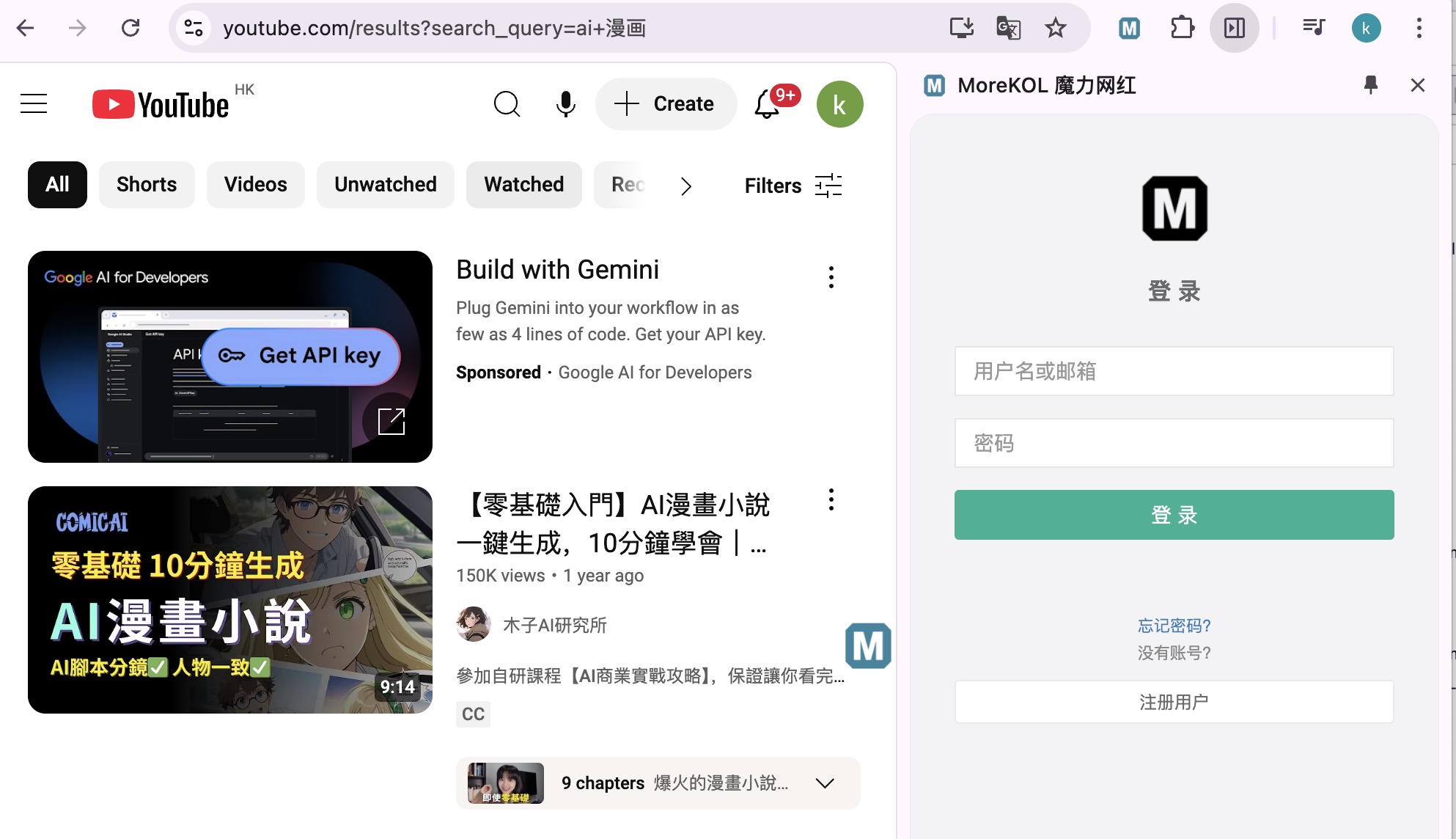
Task: Bookmark this page with the star icon
Action: [x=1055, y=29]
